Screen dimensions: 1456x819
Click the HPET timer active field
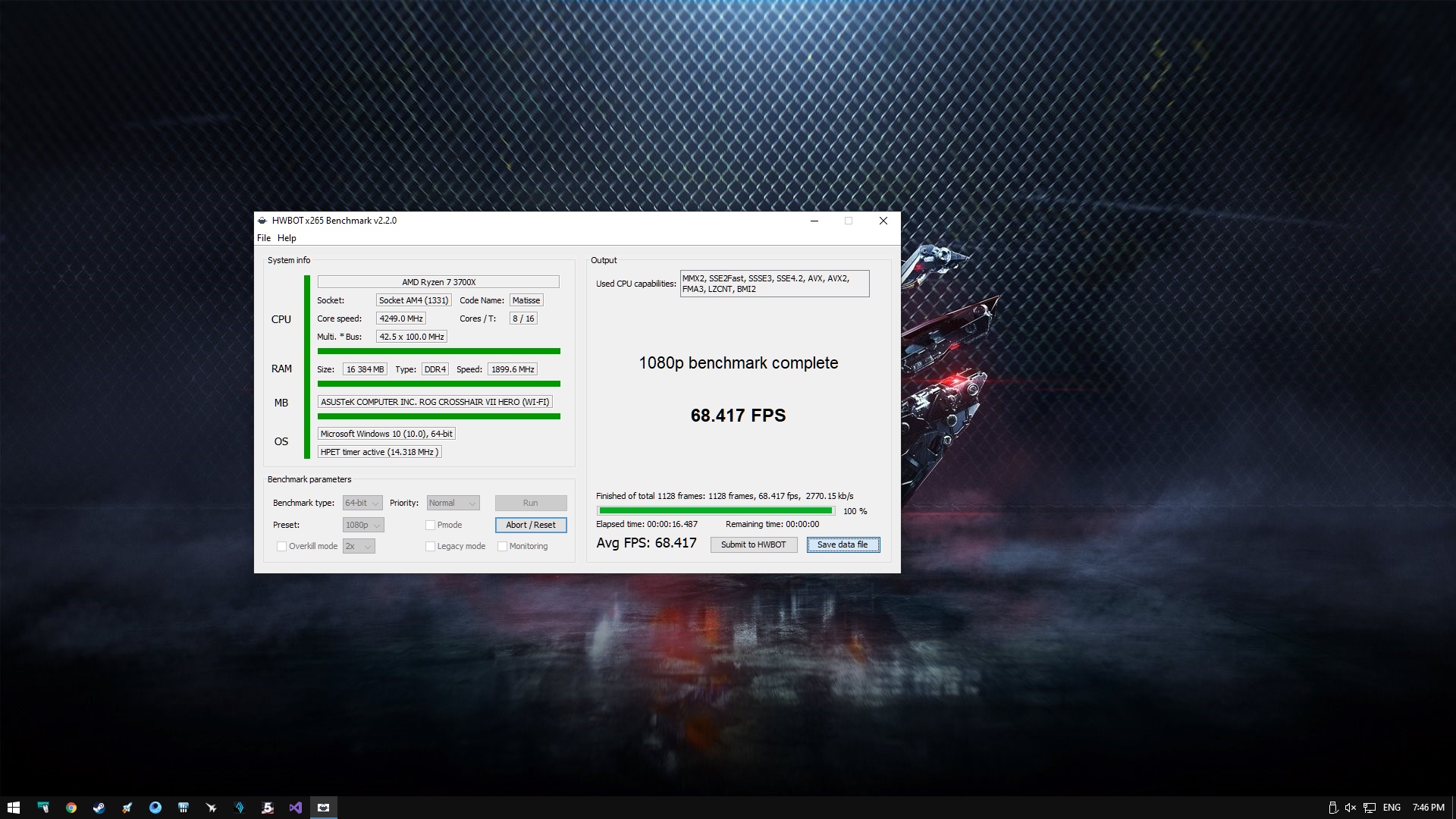[379, 452]
